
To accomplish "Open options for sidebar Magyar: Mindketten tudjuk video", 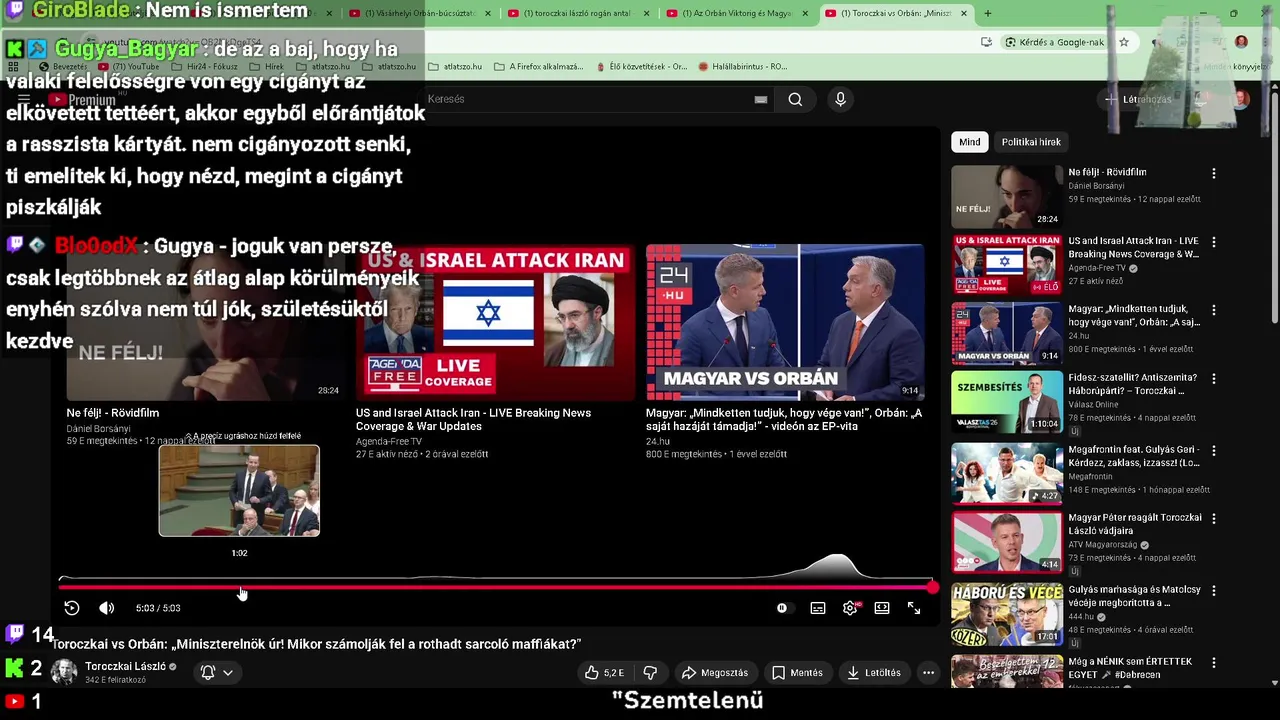I will (x=1214, y=310).
